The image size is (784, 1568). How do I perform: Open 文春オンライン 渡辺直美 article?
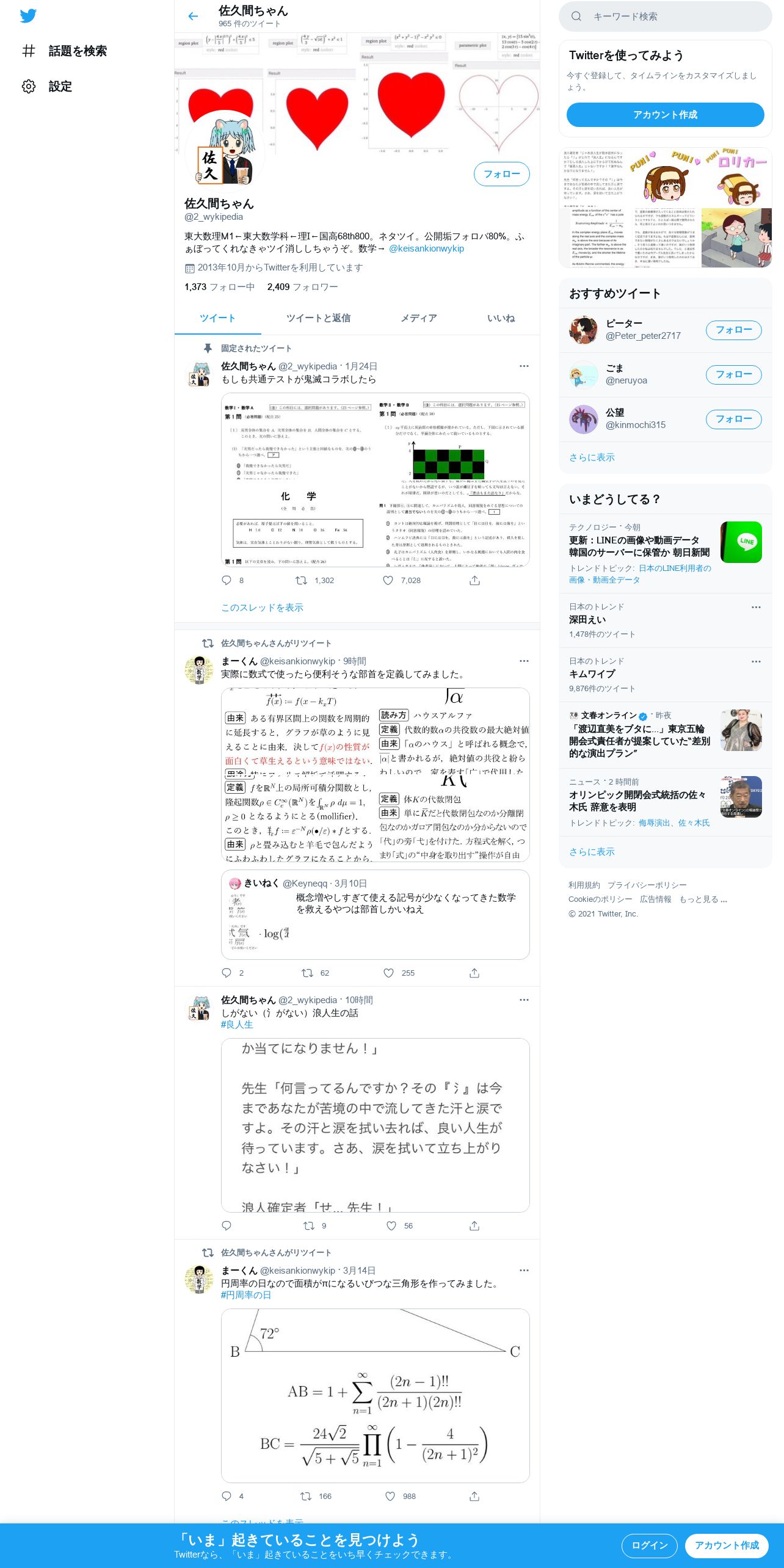(x=666, y=735)
